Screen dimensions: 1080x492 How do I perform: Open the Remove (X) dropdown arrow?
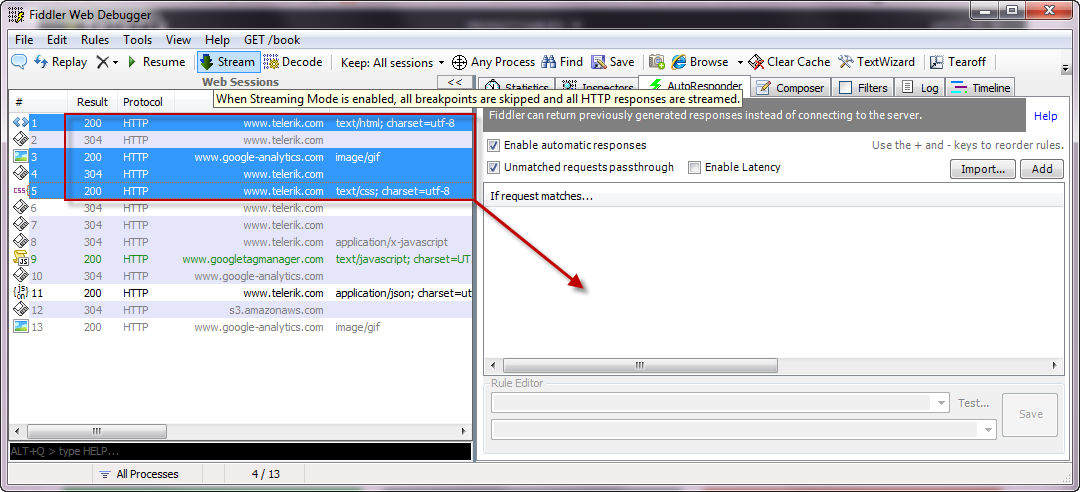(x=115, y=63)
